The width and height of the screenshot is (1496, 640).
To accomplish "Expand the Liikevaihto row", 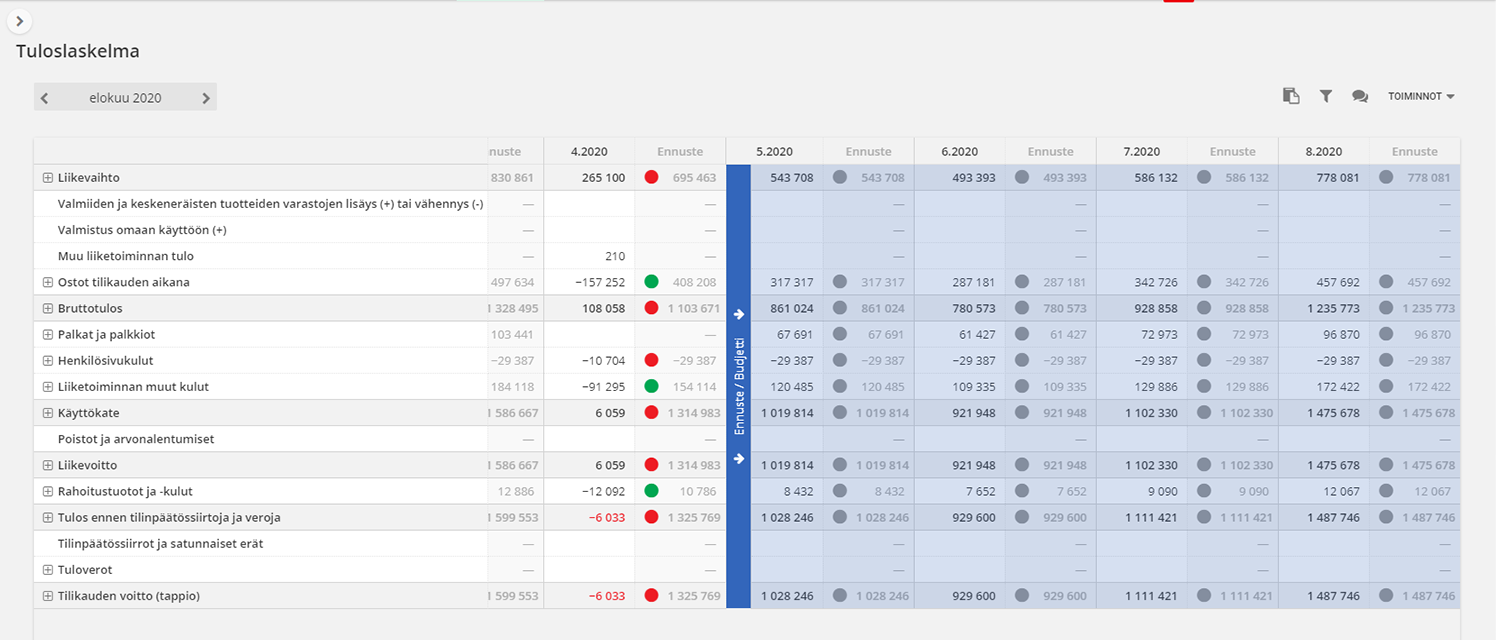I will pyautogui.click(x=47, y=178).
